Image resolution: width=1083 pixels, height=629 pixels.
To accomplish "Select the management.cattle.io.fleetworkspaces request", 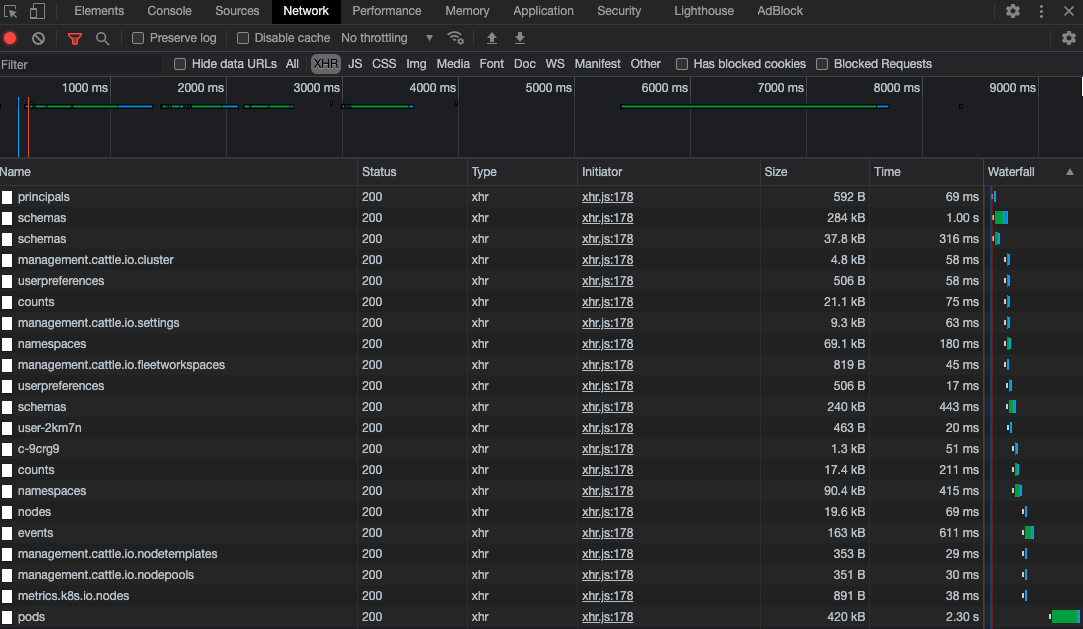I will [122, 365].
